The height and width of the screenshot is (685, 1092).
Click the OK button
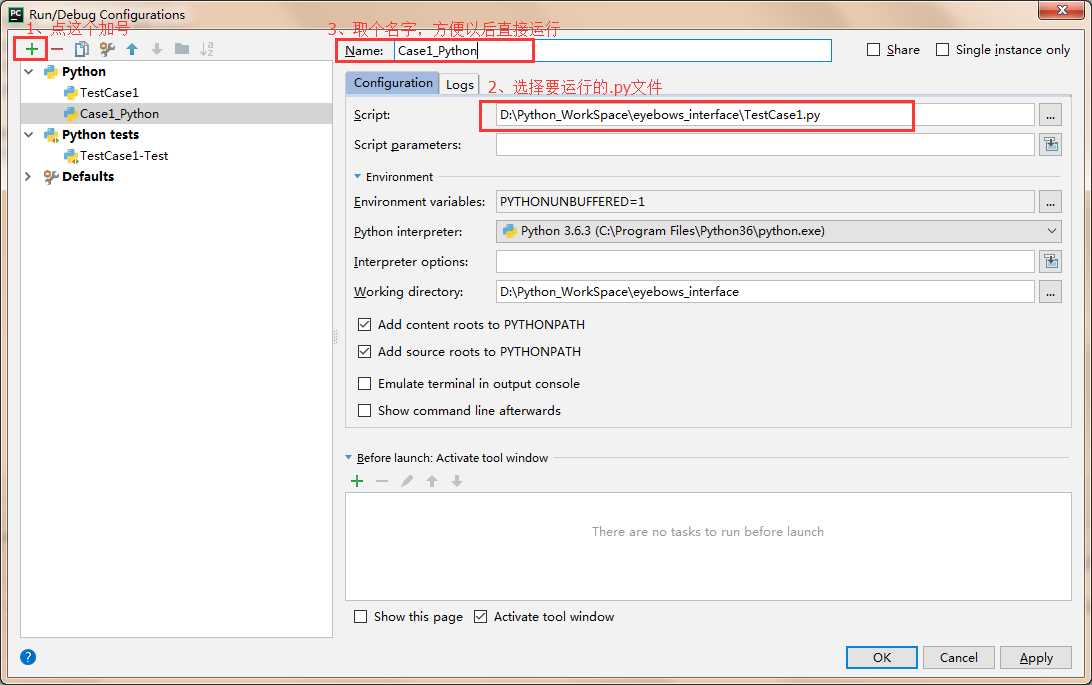[x=882, y=657]
